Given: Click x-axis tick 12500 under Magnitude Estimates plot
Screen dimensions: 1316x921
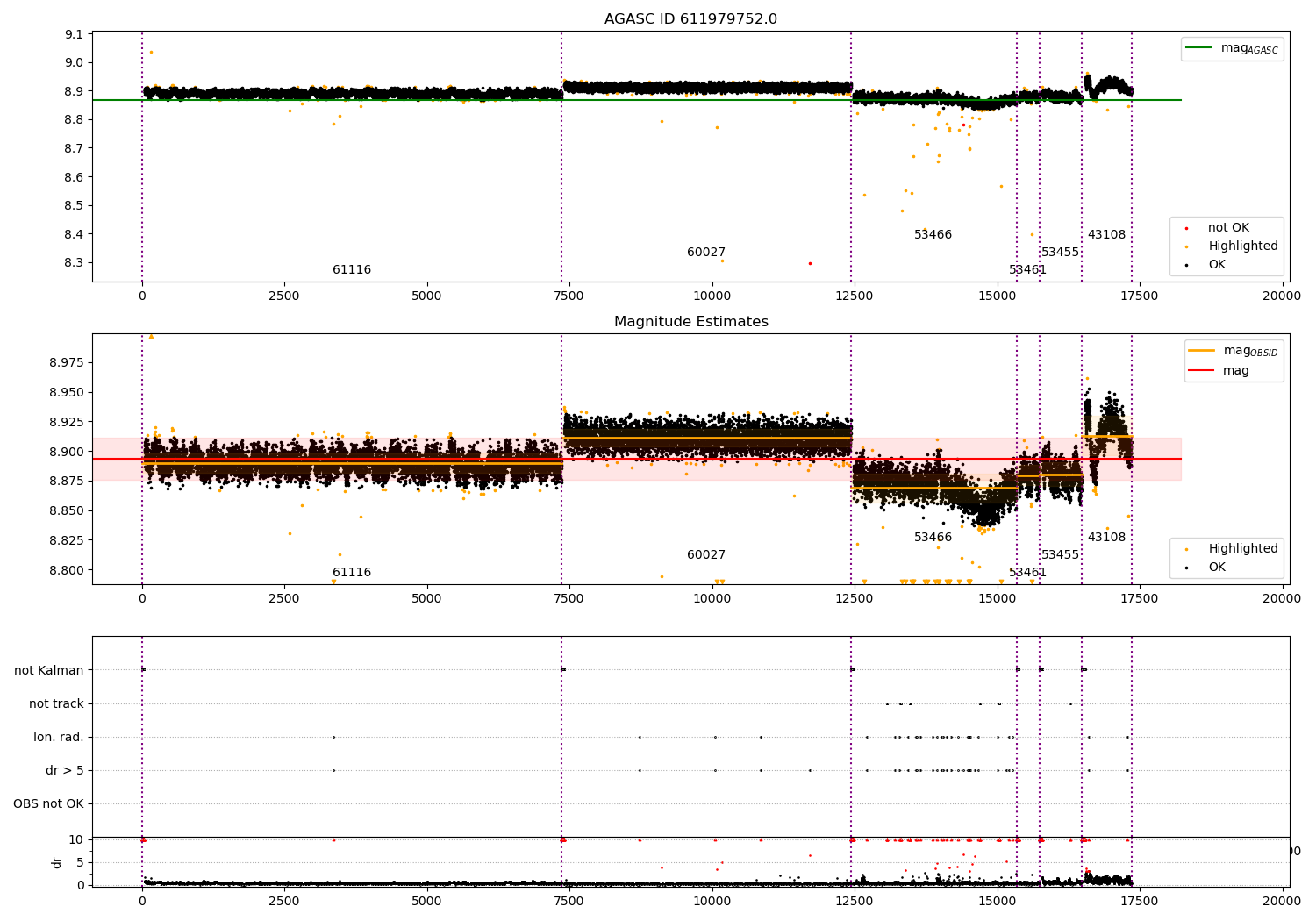Looking at the screenshot, I should pos(855,599).
